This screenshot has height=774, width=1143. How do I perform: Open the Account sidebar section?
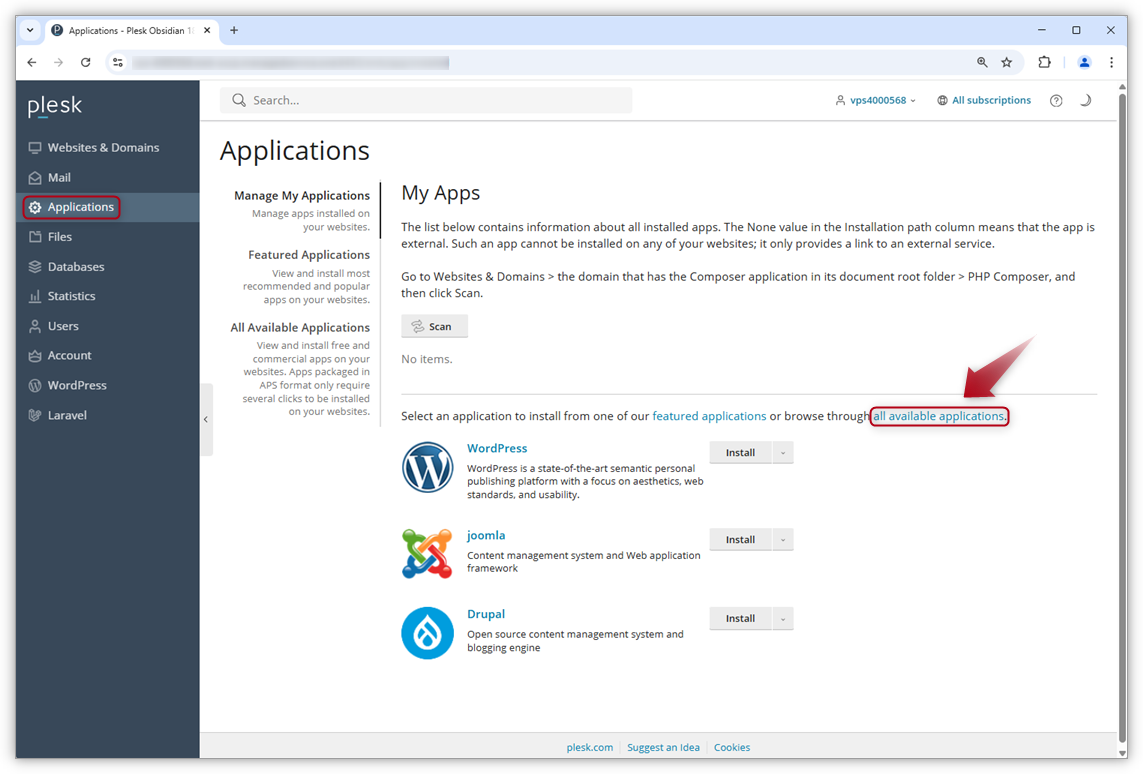68,355
